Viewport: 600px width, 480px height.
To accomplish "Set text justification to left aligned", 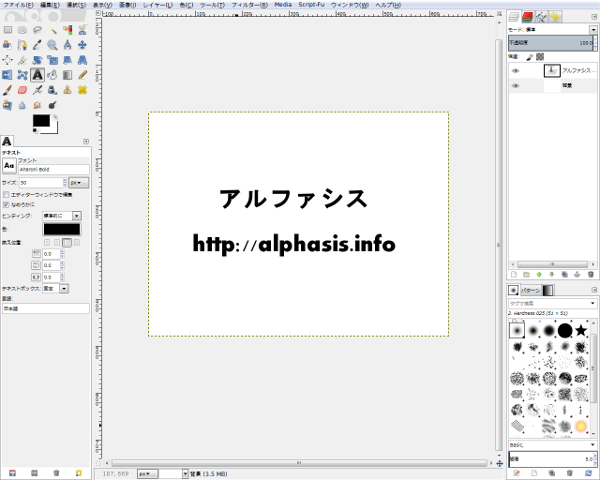I will point(47,242).
